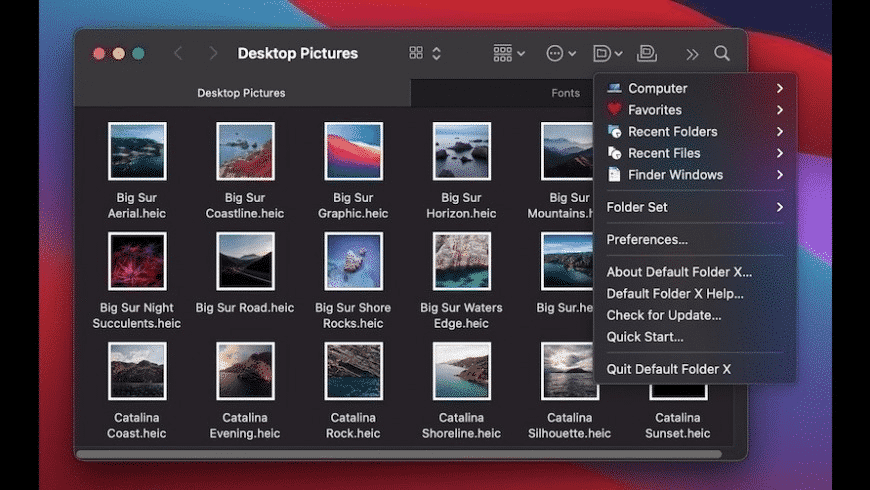
Task: Select the Big Sur Mountains thumbnail
Action: click(x=567, y=151)
